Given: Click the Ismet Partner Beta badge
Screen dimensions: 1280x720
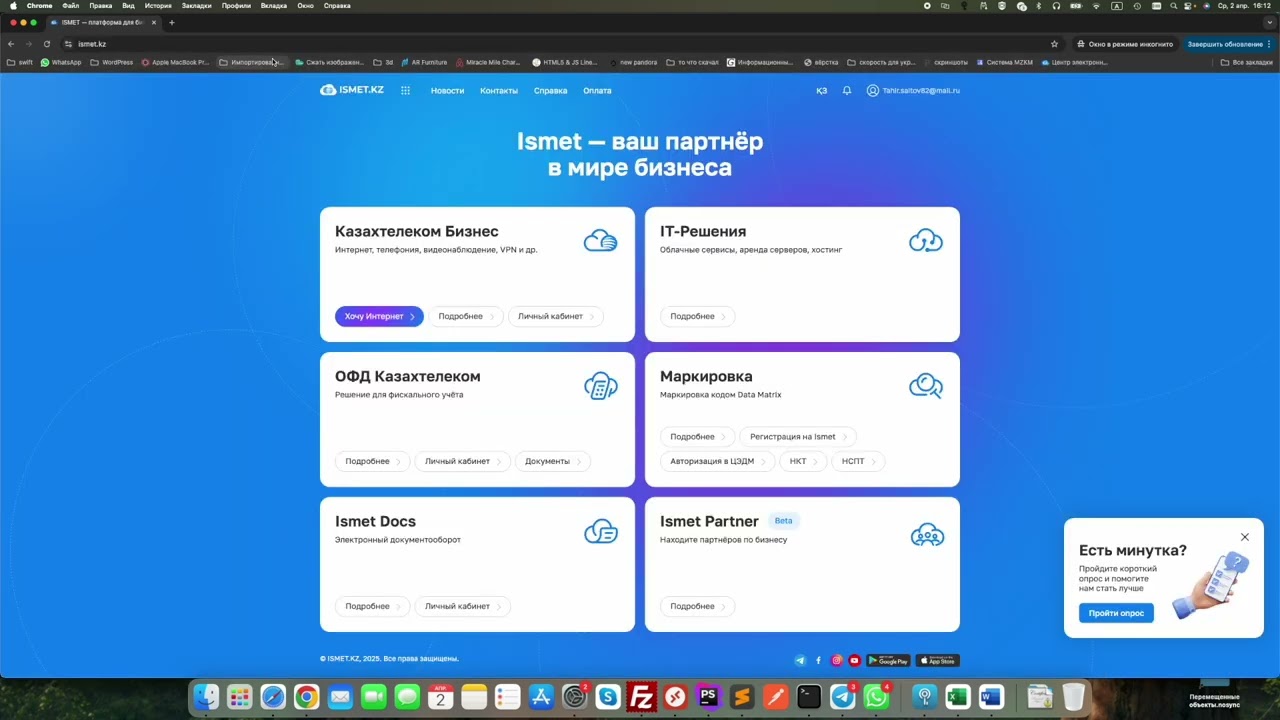Looking at the screenshot, I should (x=783, y=520).
